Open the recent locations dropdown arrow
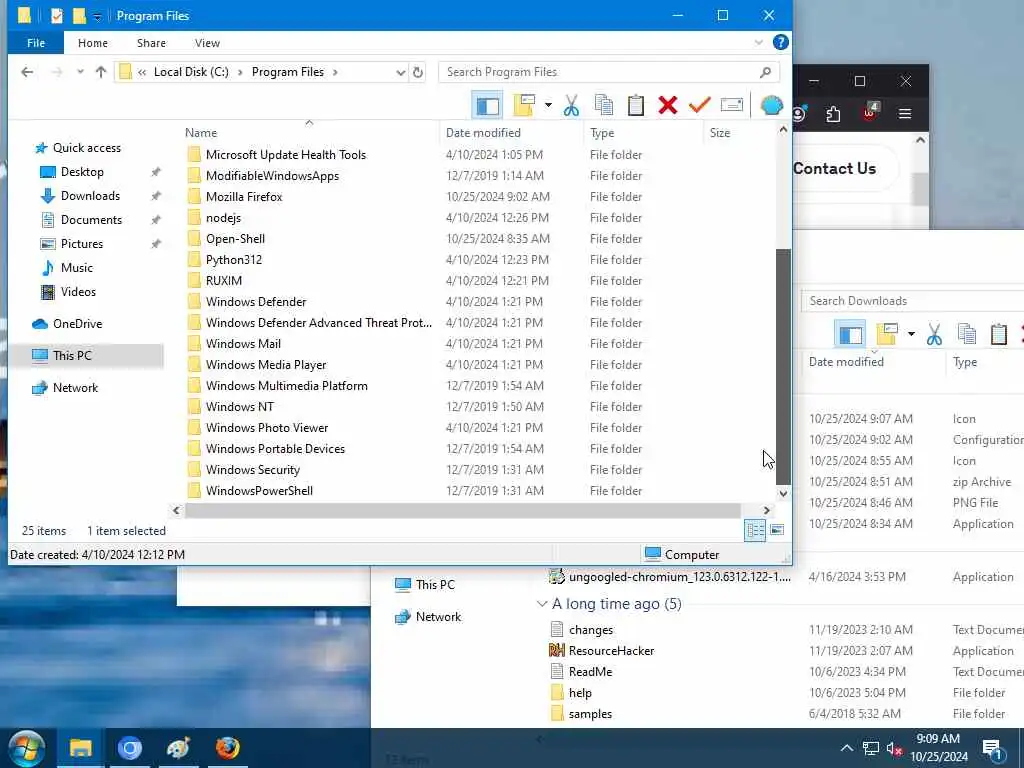Image resolution: width=1024 pixels, height=768 pixels. pos(80,72)
